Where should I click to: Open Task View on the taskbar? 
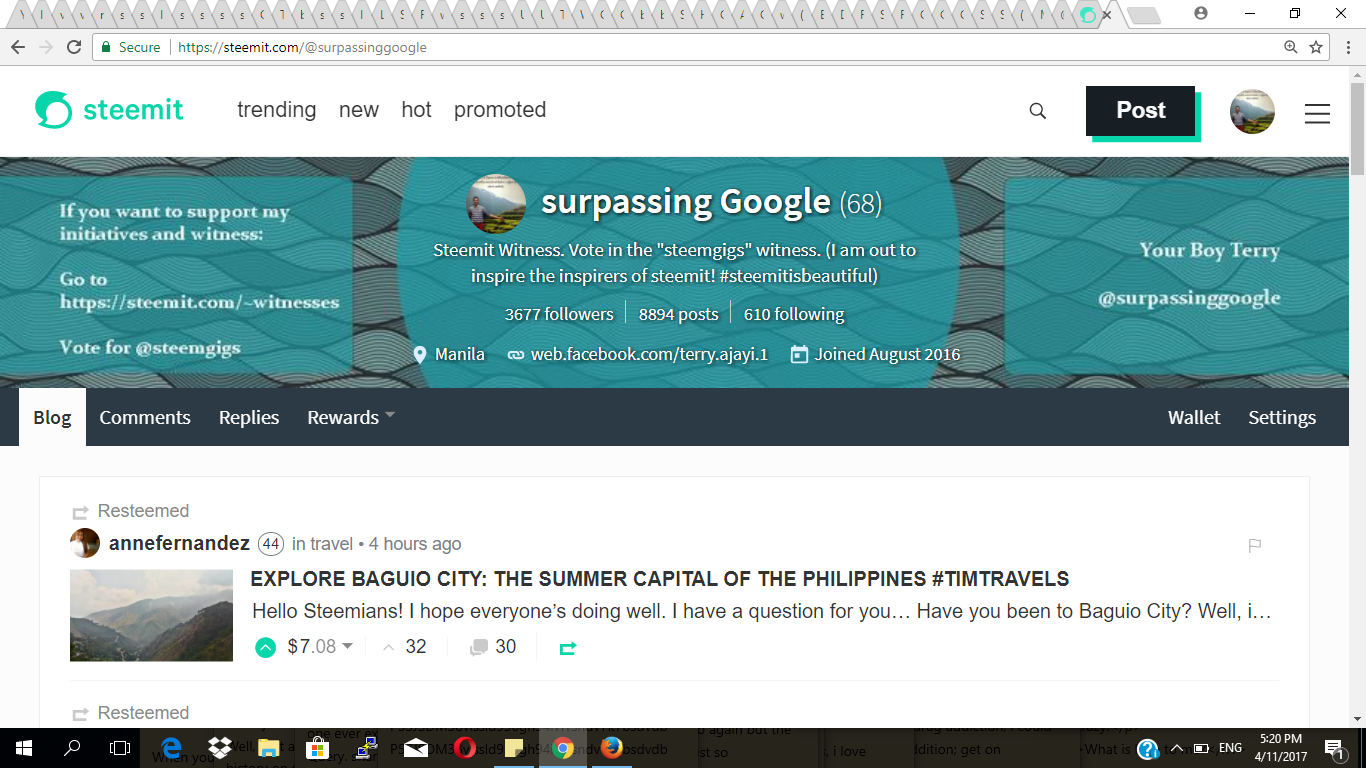120,748
